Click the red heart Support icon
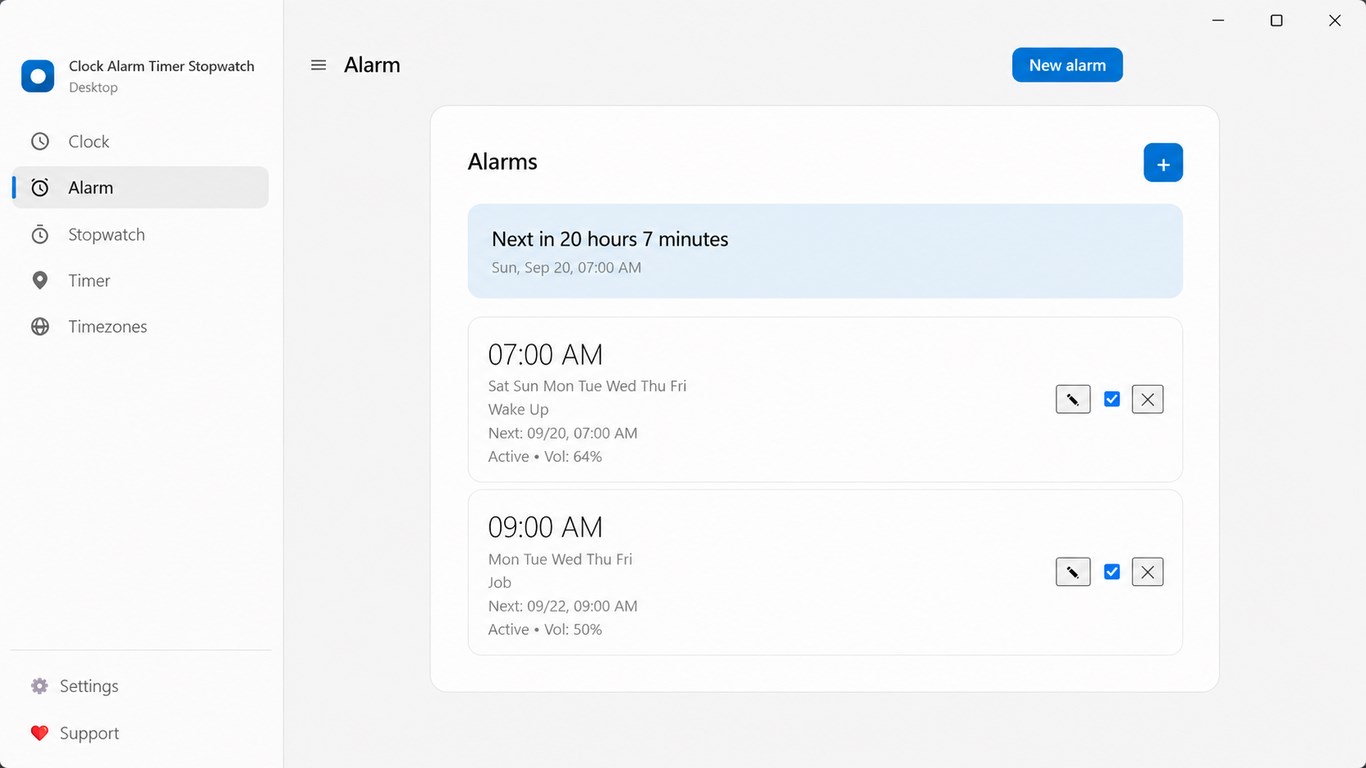 [x=40, y=733]
